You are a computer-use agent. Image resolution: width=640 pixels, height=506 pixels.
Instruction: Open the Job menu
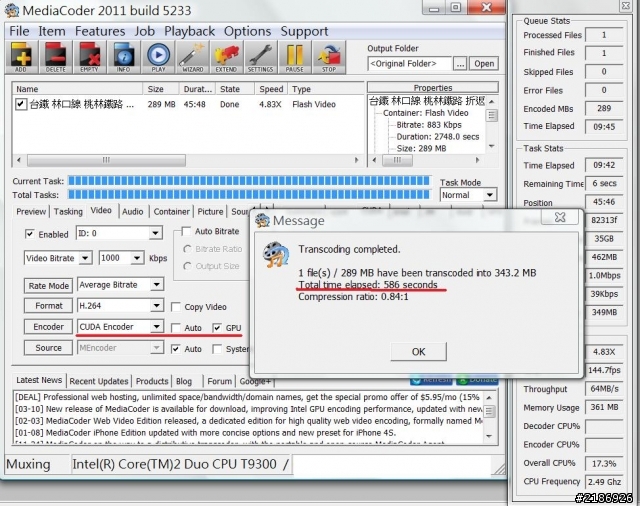point(145,31)
